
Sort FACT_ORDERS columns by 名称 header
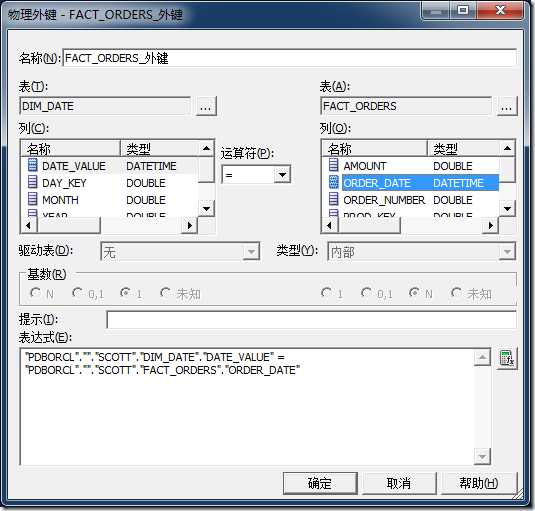click(375, 148)
